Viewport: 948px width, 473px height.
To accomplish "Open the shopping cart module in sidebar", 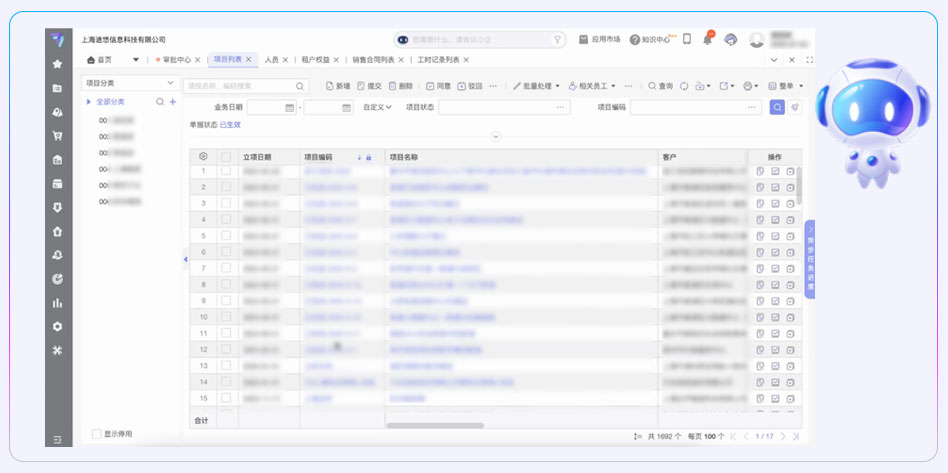I will [57, 136].
